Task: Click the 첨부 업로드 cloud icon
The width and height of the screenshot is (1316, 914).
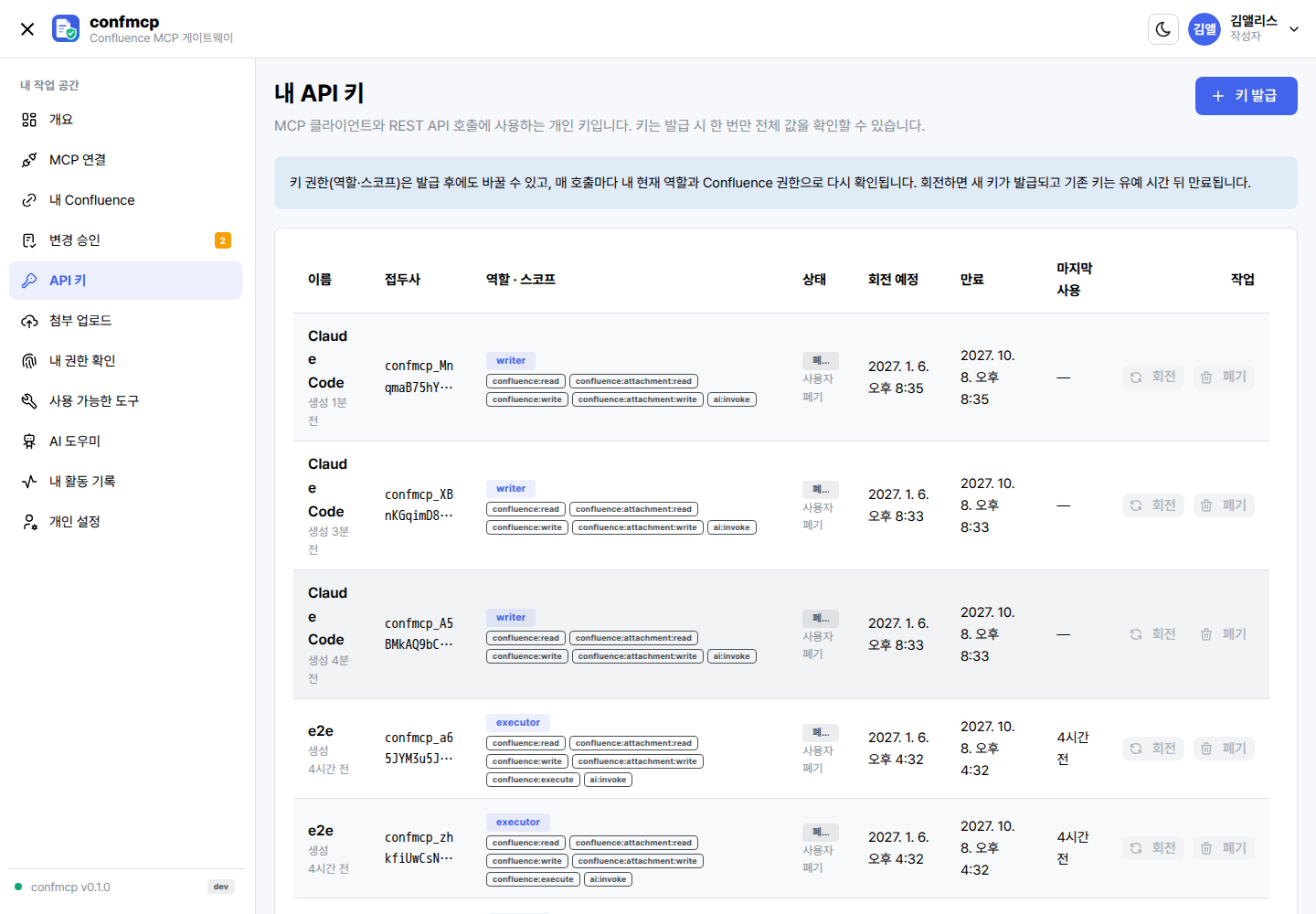Action: click(x=29, y=321)
